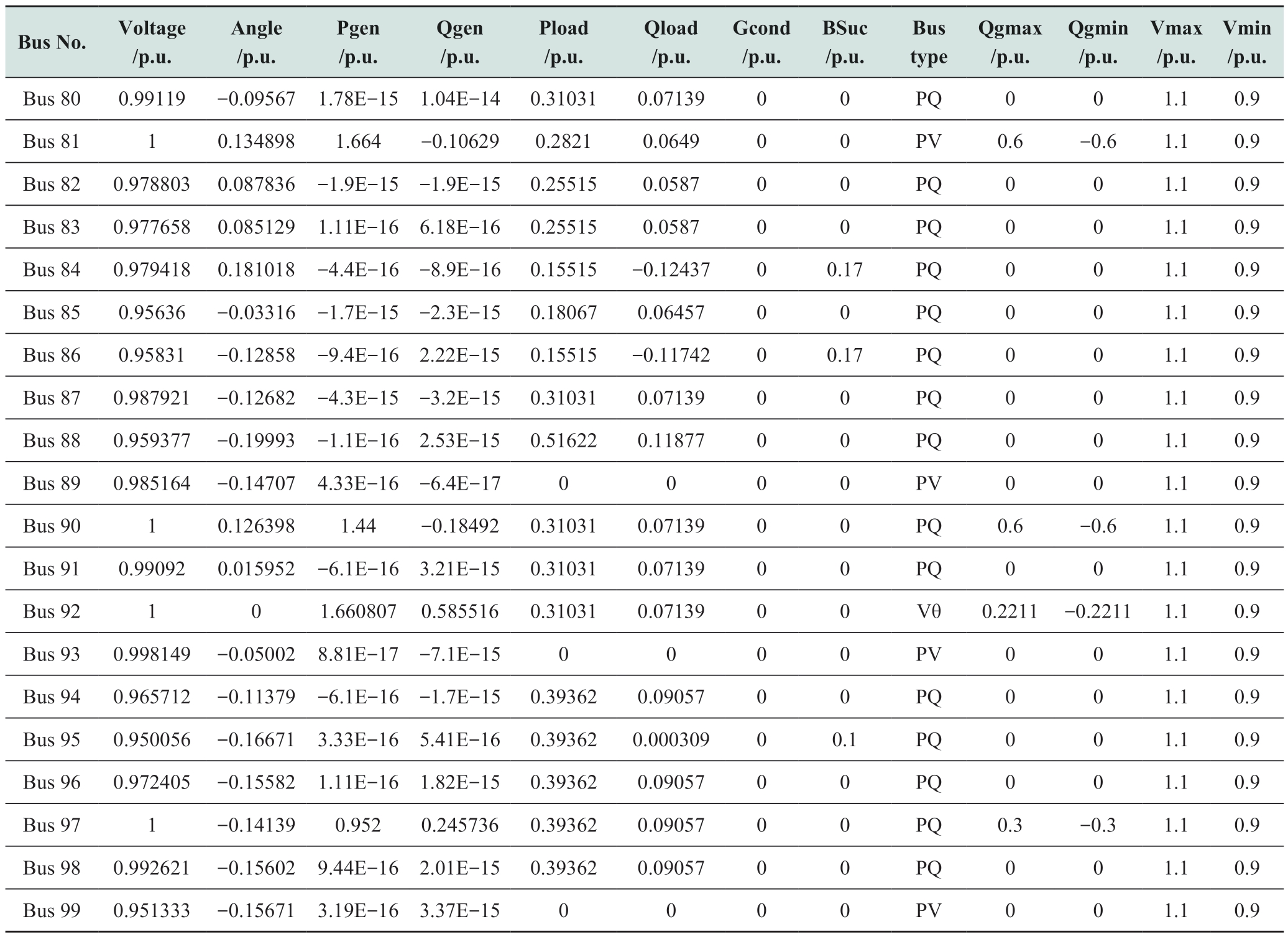Select the 'Bus 93' row label

click(52, 654)
